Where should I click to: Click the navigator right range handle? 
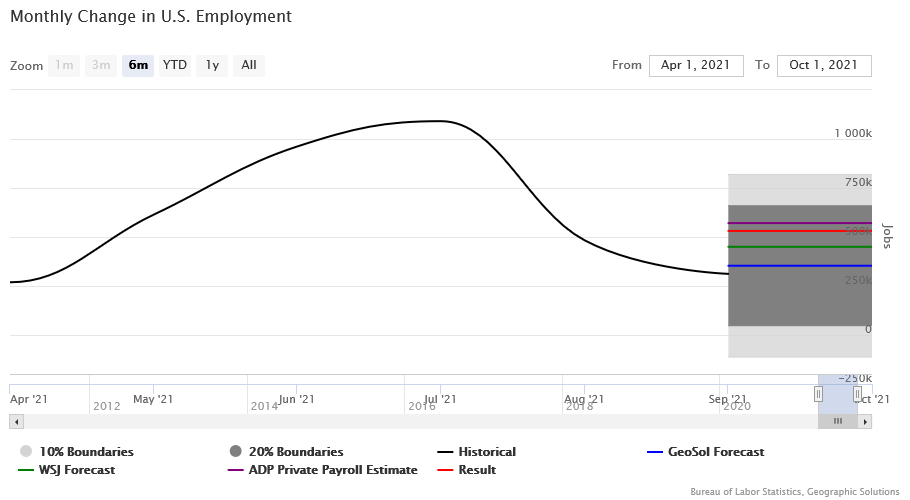tap(857, 394)
